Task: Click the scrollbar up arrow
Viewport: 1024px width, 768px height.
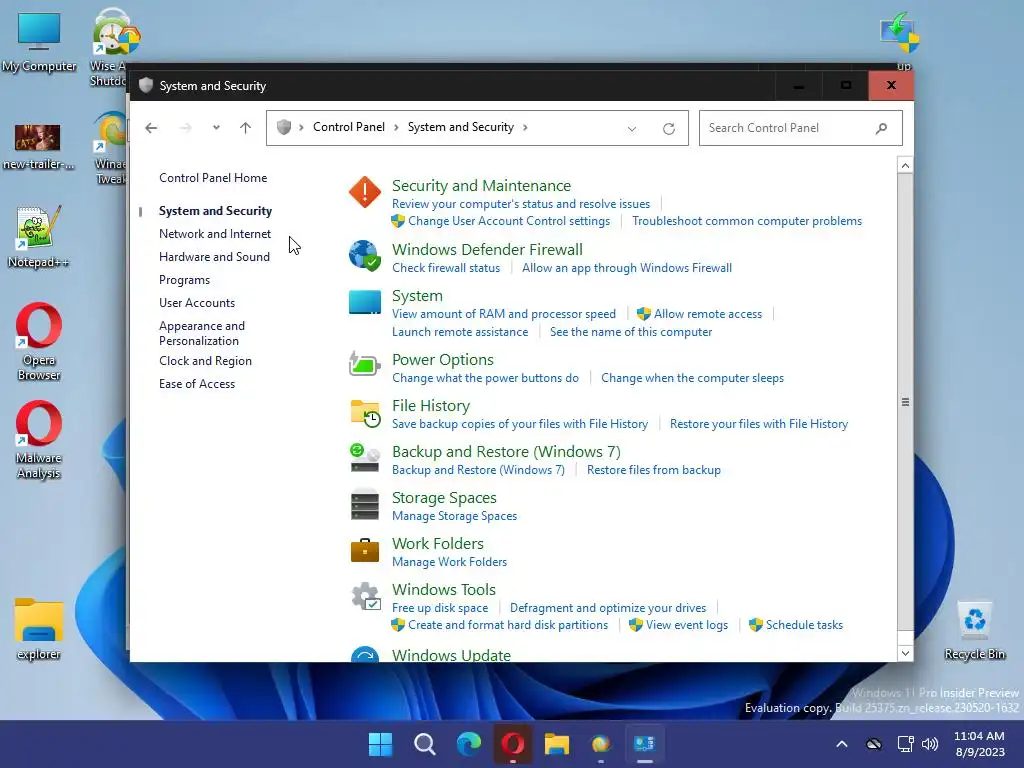Action: pos(905,166)
